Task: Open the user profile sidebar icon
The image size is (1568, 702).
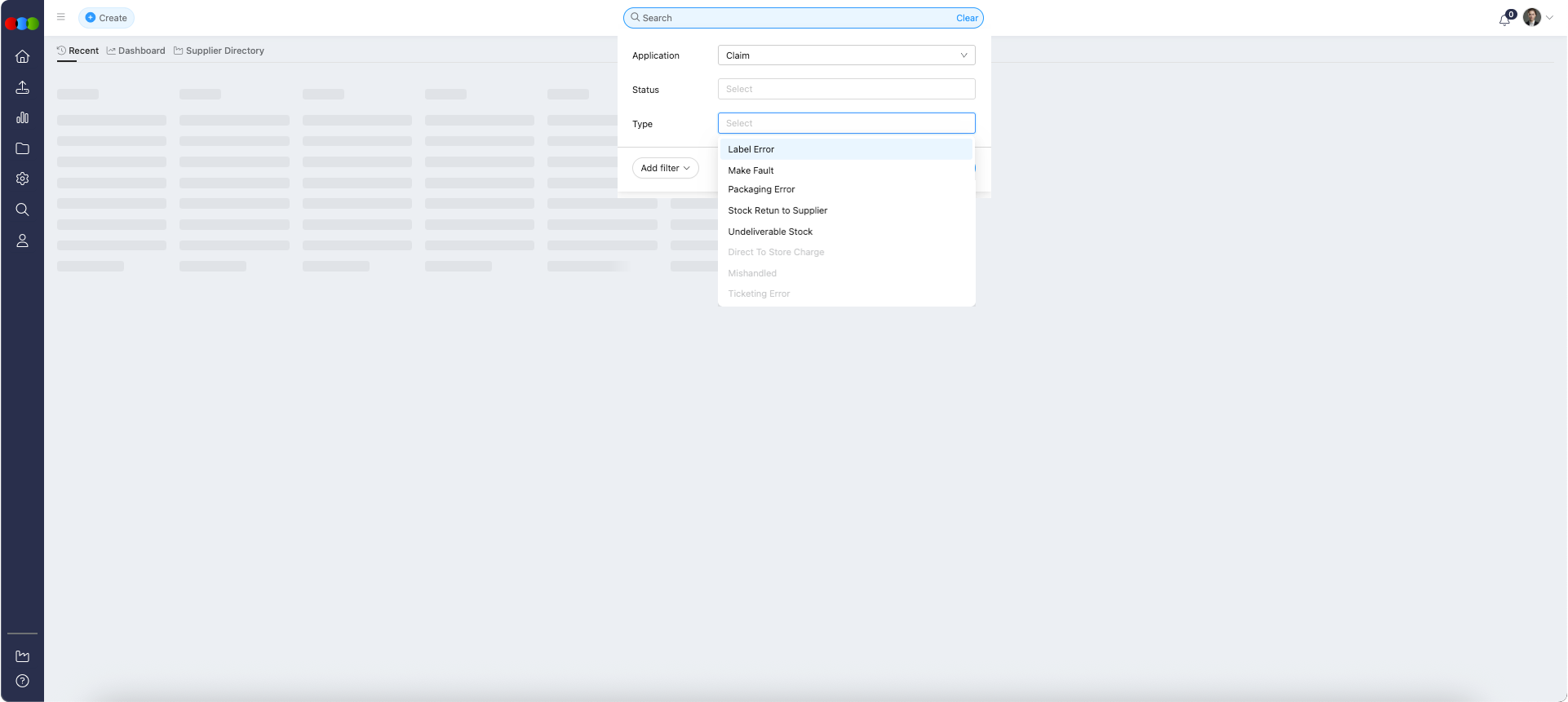Action: pos(22,241)
